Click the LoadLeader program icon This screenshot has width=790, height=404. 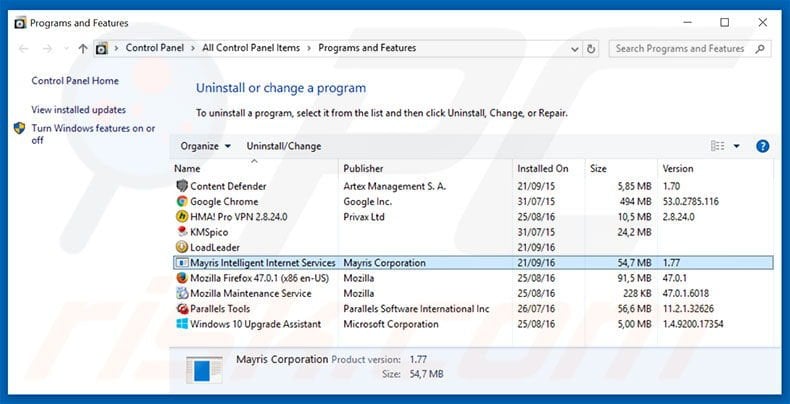pyautogui.click(x=182, y=247)
